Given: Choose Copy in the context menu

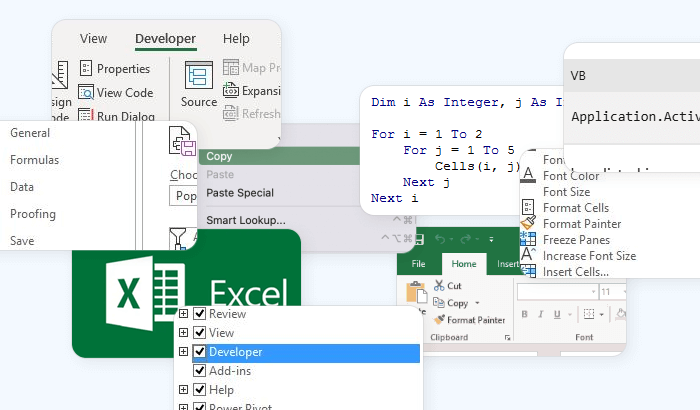Looking at the screenshot, I should click(279, 156).
